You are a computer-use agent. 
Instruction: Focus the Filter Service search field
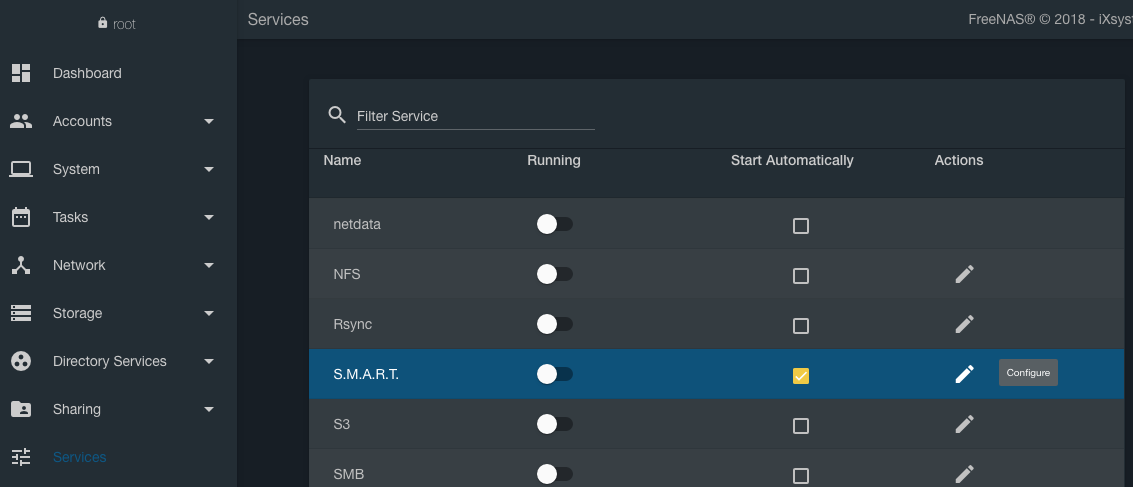click(475, 116)
